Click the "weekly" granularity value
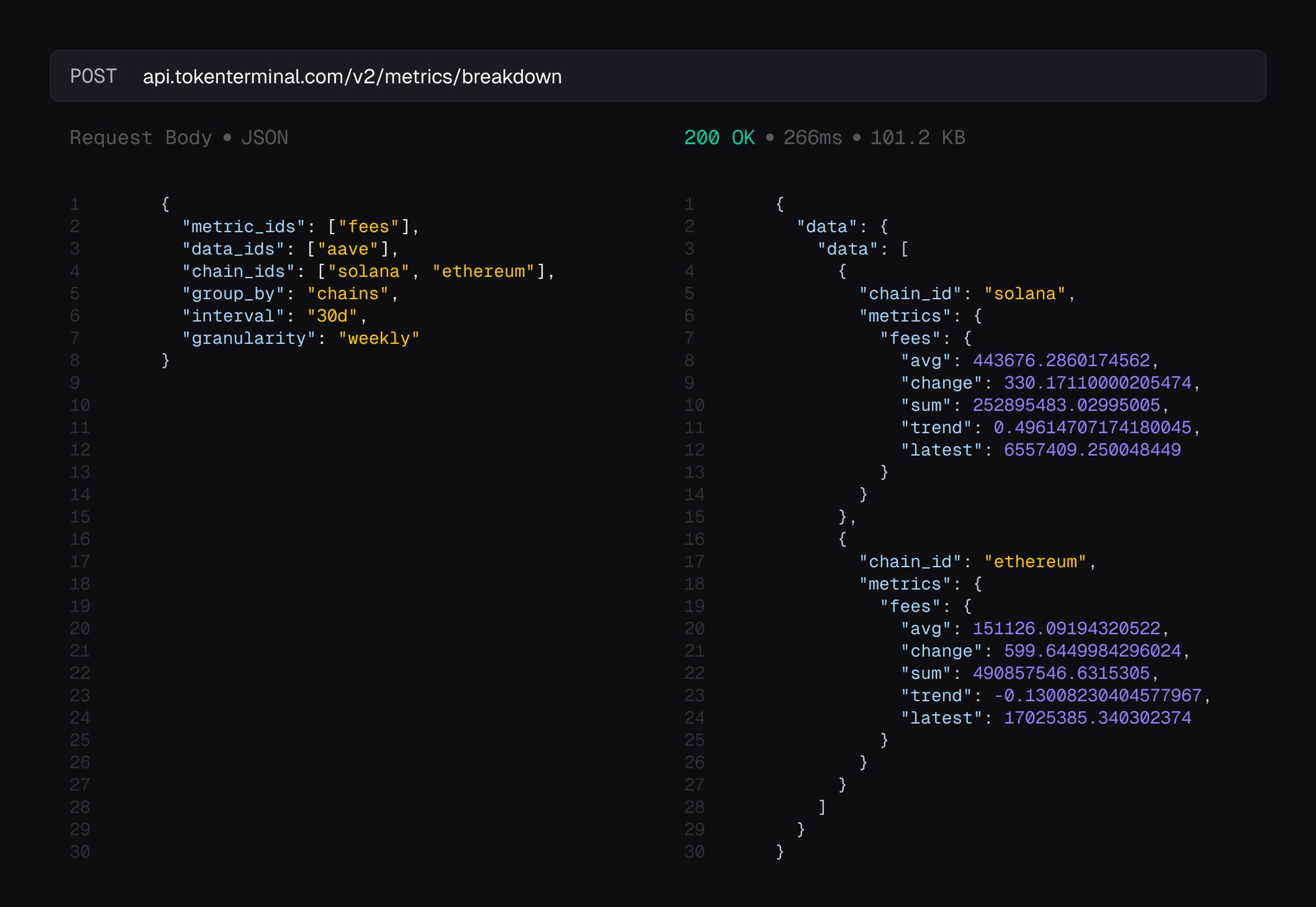The image size is (1316, 907). 379,338
